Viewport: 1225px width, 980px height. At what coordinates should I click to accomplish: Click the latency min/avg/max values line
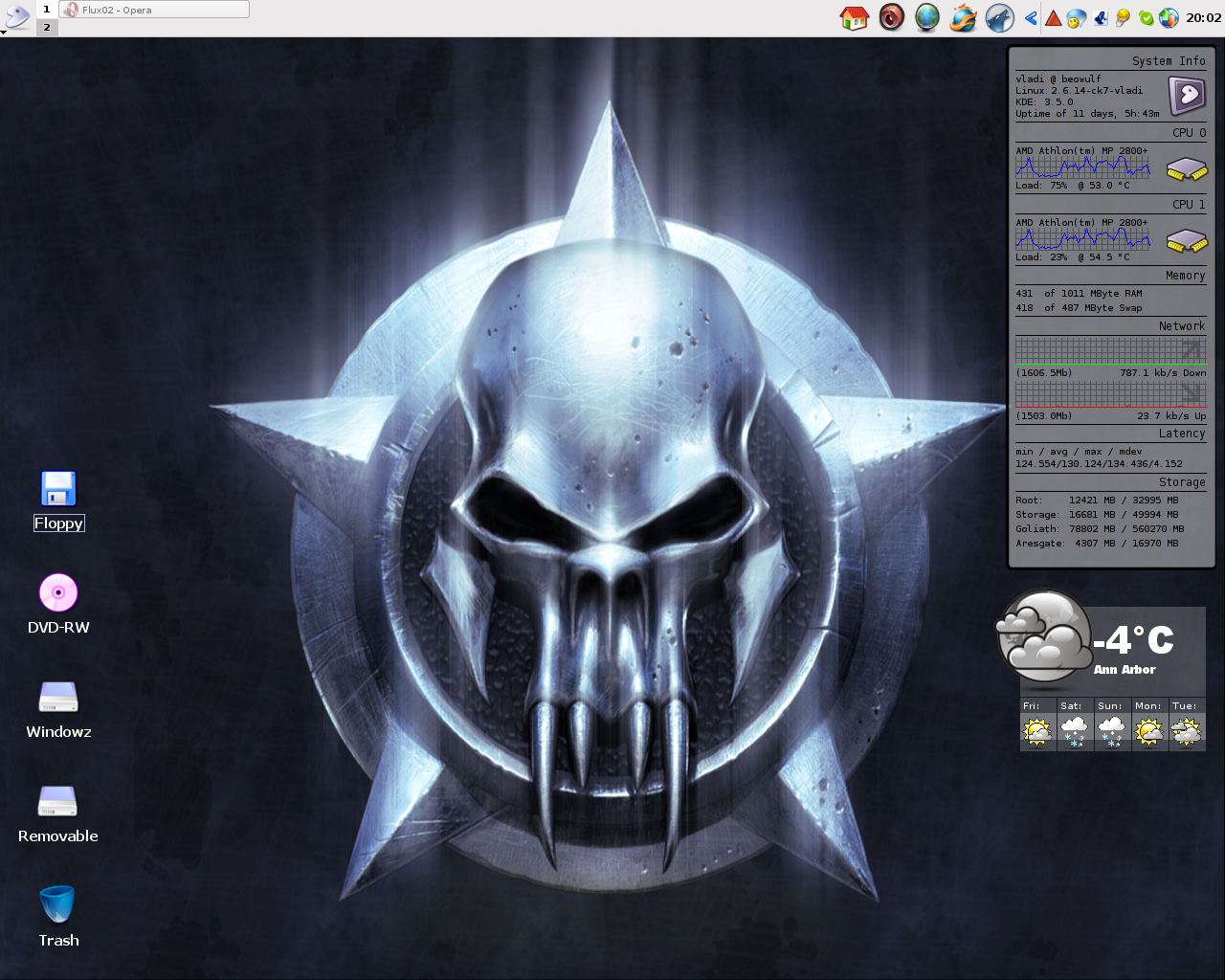1099,464
